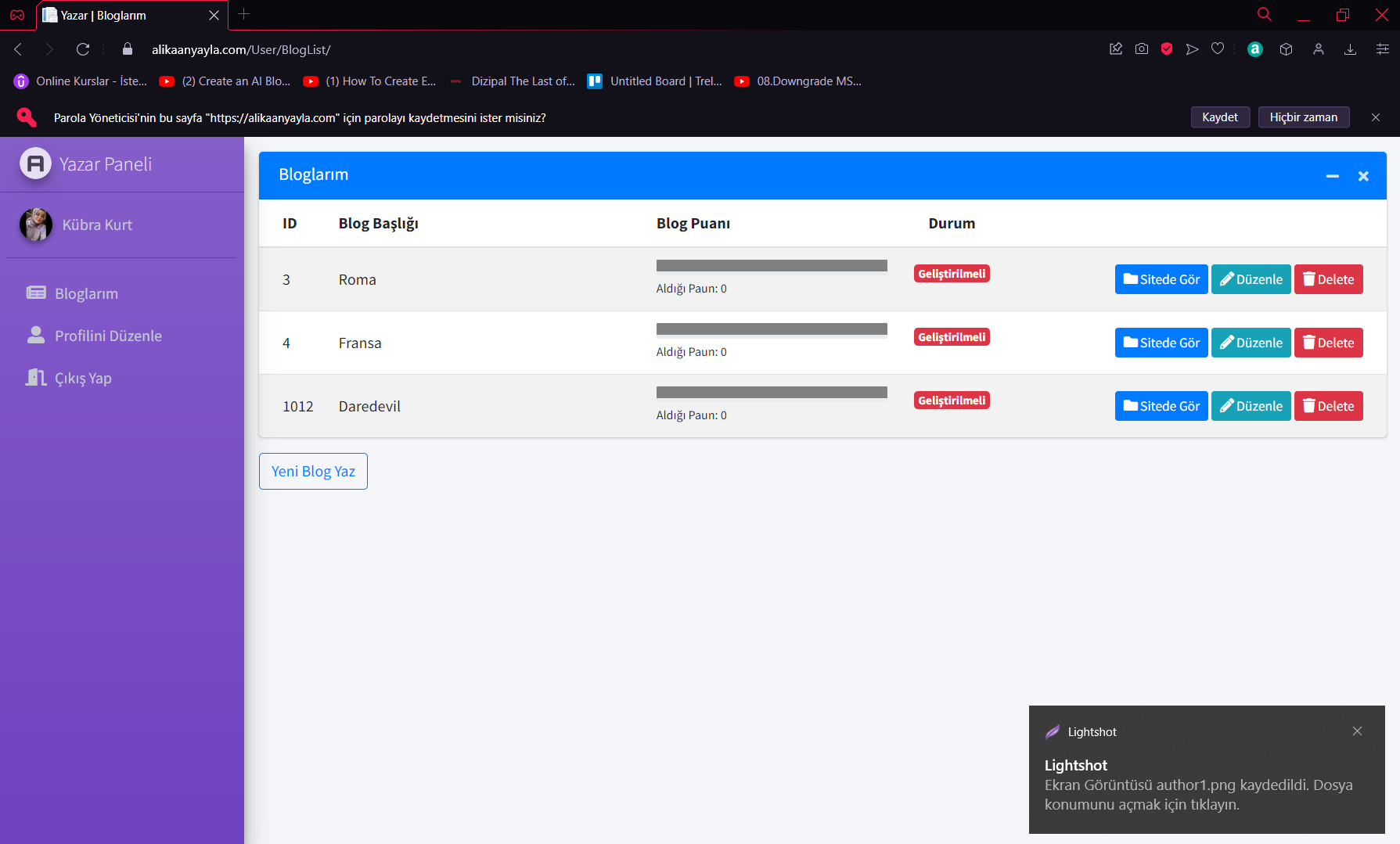Click the browser reload icon
Image resolution: width=1400 pixels, height=844 pixels.
pyautogui.click(x=83, y=49)
